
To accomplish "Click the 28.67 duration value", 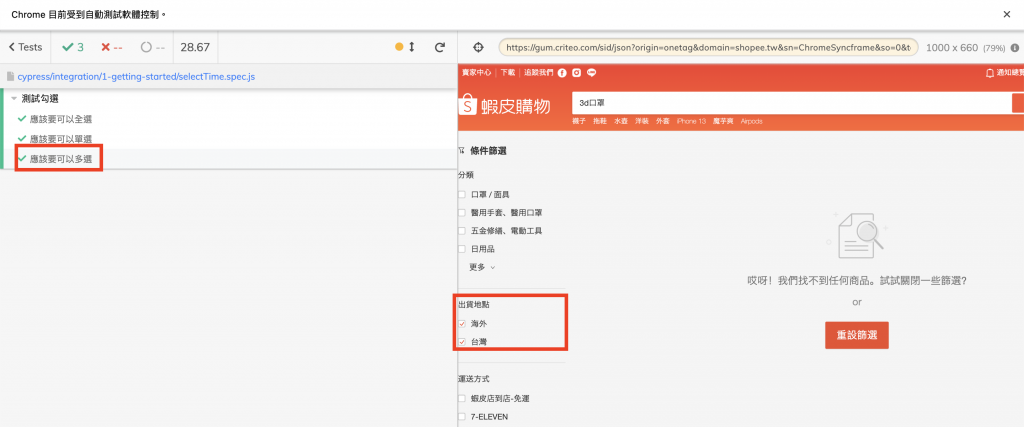I will point(195,47).
